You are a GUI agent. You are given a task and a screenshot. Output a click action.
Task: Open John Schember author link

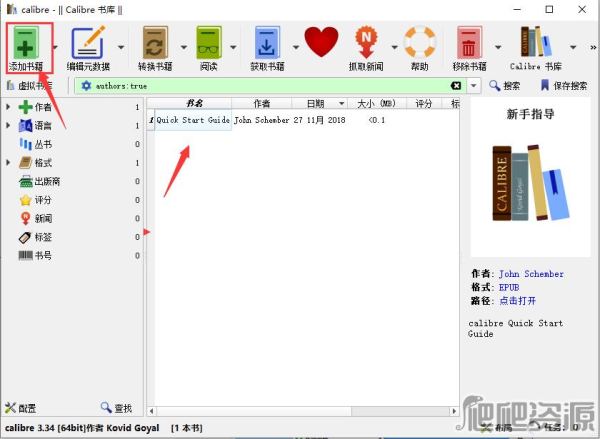(531, 274)
